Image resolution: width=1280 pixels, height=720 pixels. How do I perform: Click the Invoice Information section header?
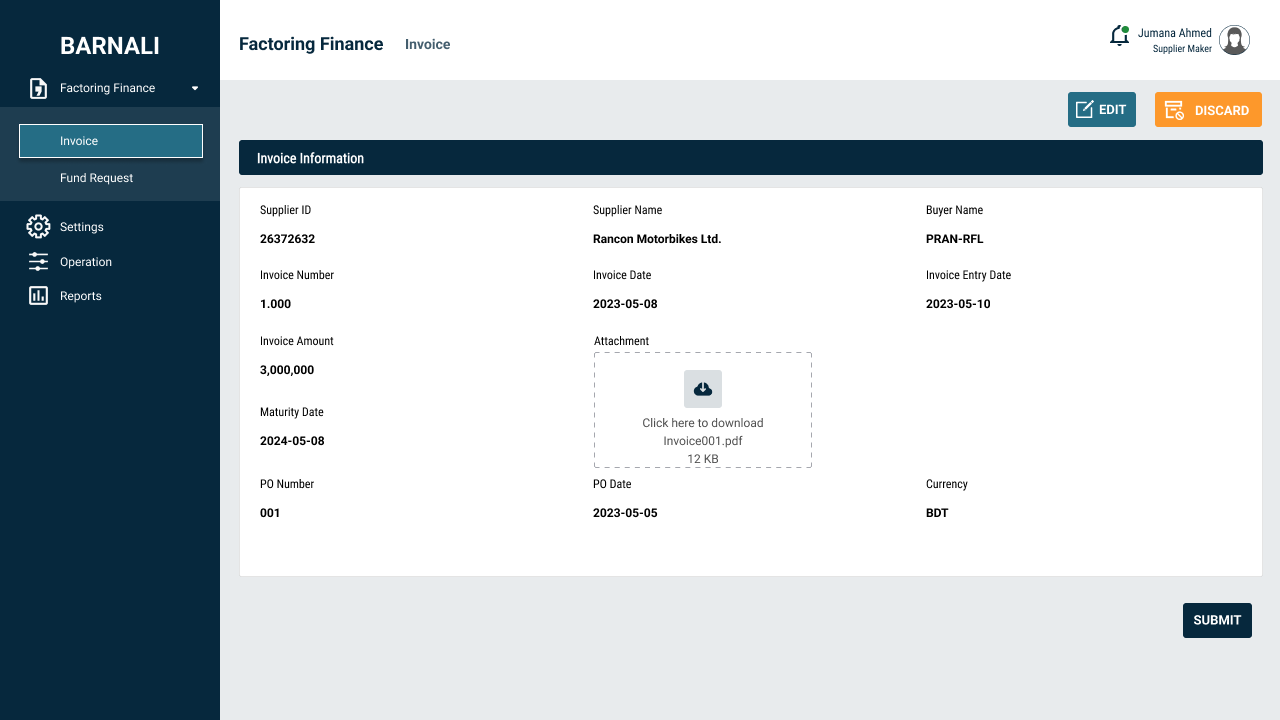tap(751, 158)
